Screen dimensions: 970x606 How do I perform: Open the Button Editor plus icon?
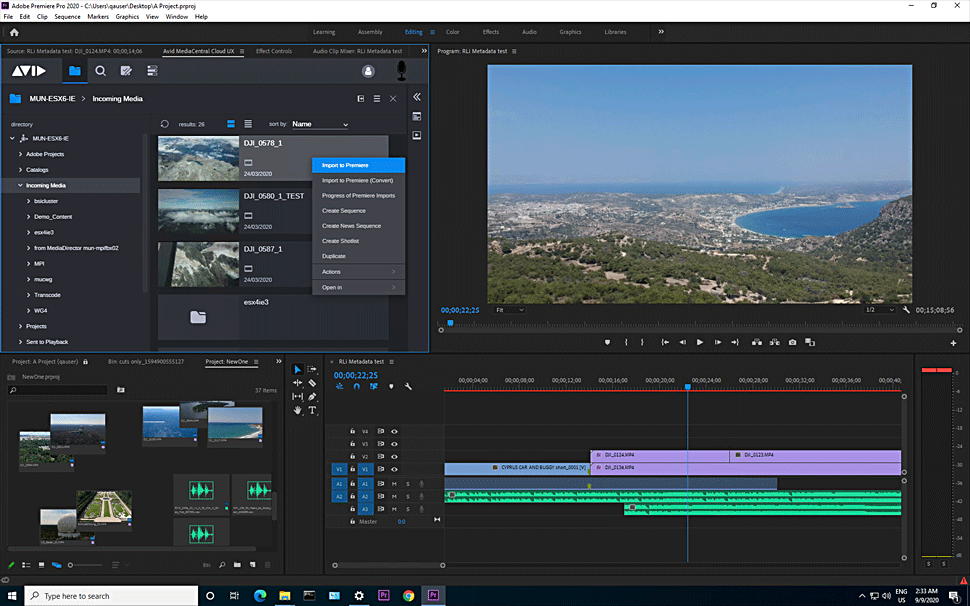click(953, 343)
